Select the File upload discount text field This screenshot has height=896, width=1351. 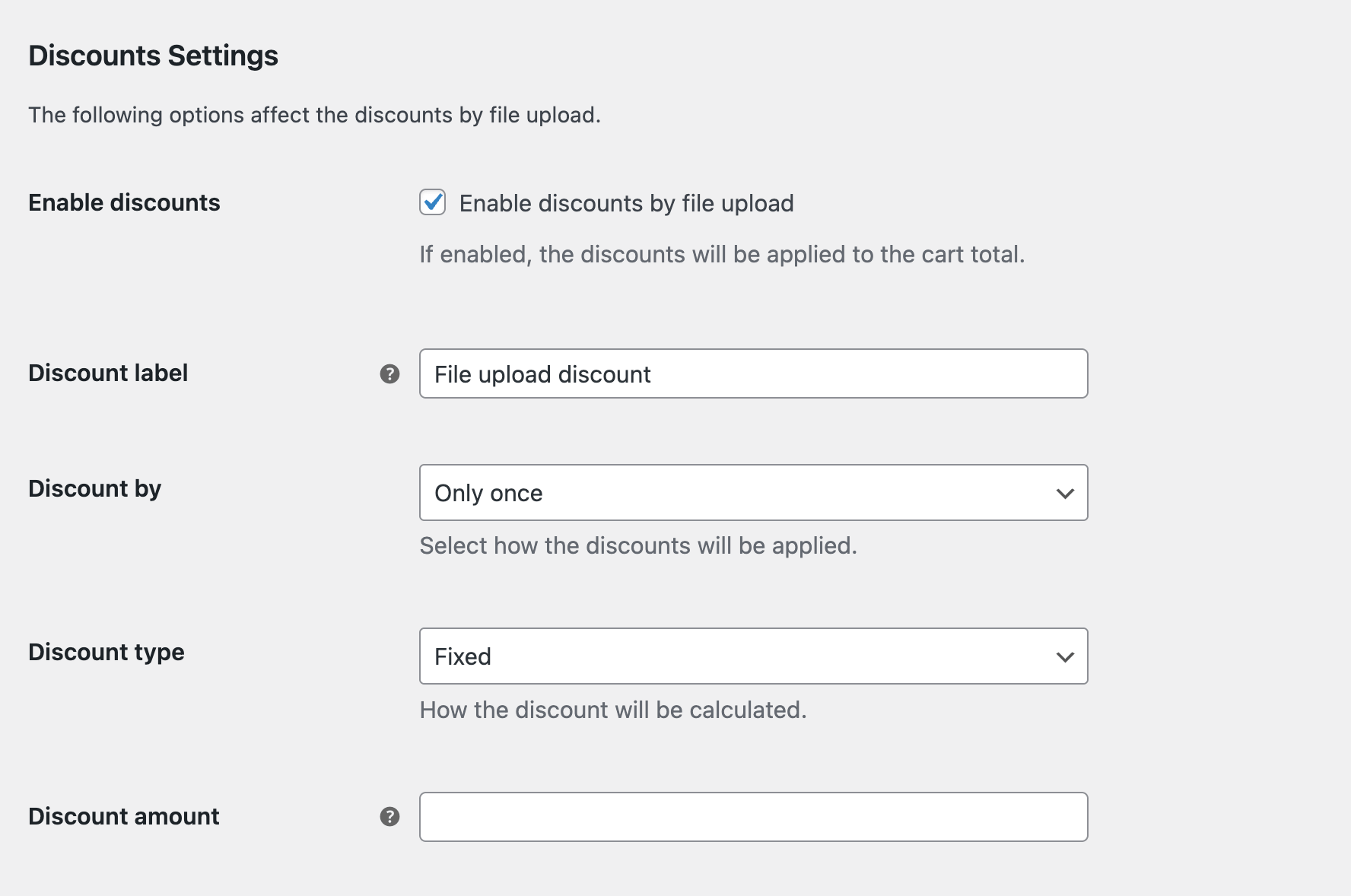tap(753, 373)
